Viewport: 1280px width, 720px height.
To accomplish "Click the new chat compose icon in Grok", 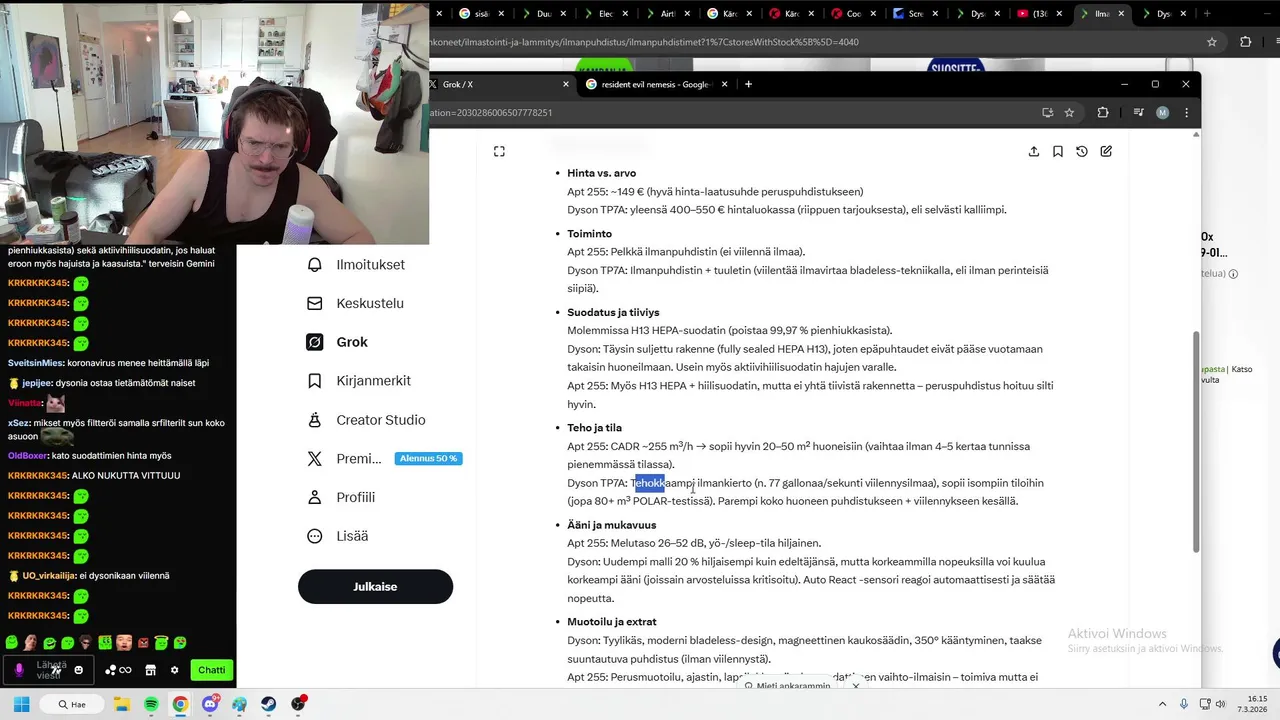I will click(x=1106, y=151).
